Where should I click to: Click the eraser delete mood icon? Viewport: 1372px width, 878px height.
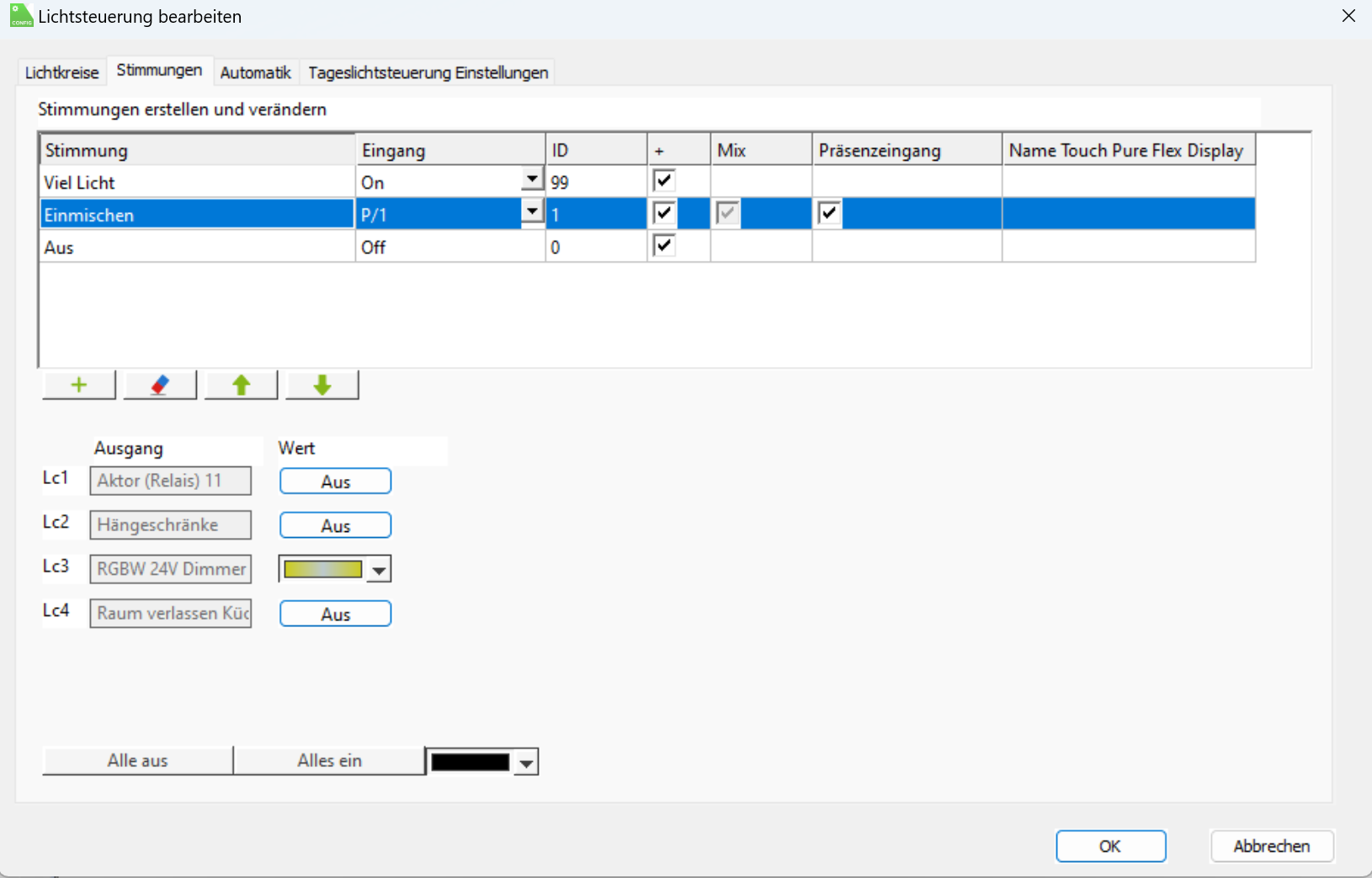tap(160, 386)
